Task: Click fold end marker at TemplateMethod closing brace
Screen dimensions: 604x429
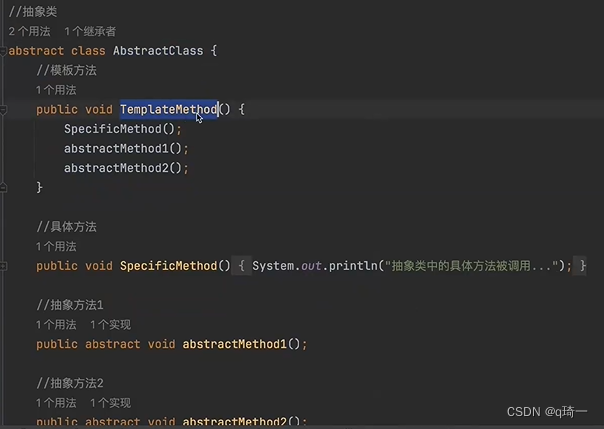Action: (x=3, y=188)
